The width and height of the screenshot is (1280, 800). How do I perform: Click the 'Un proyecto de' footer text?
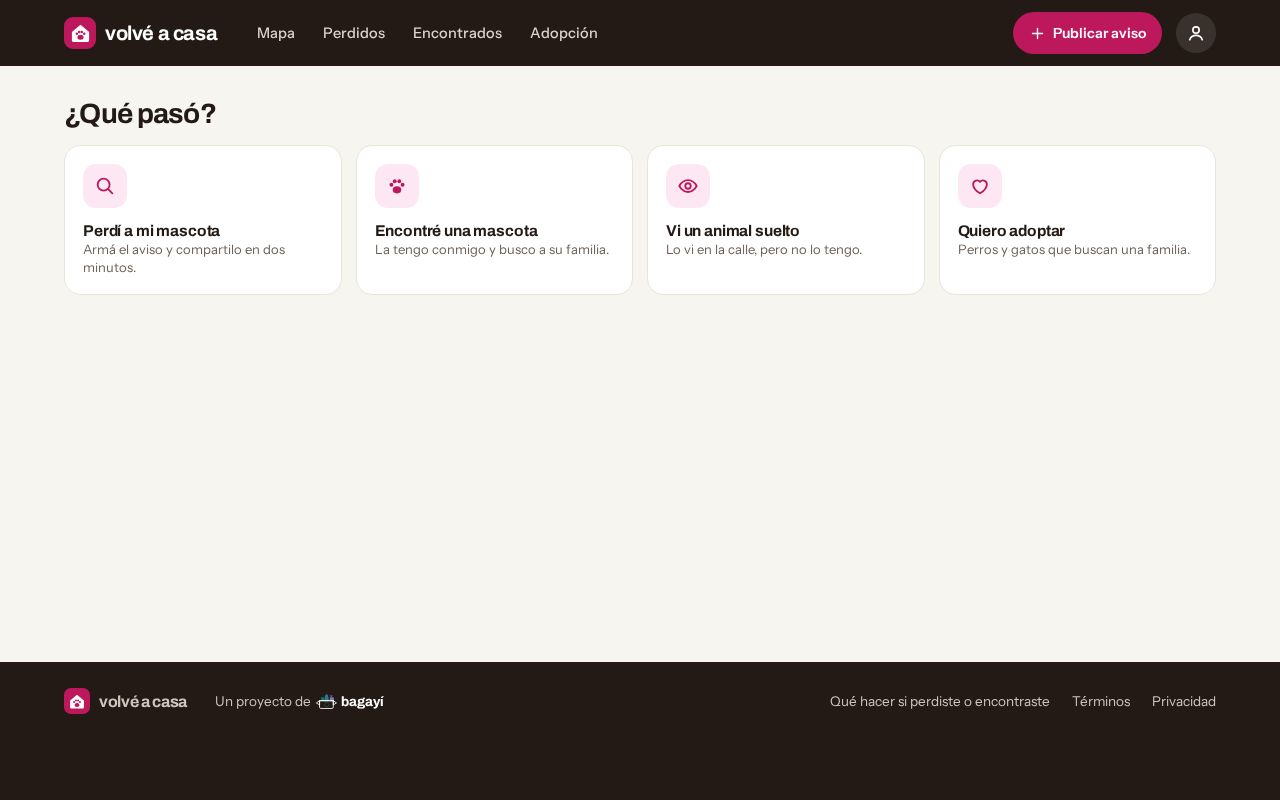pos(263,701)
